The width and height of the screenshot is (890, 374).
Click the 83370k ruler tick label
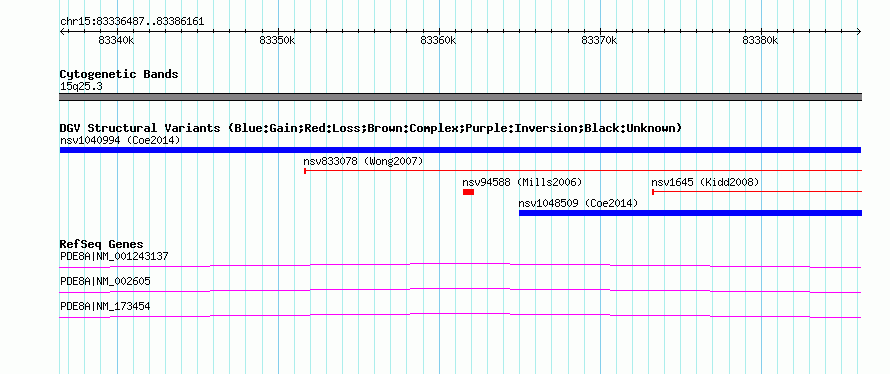point(599,41)
